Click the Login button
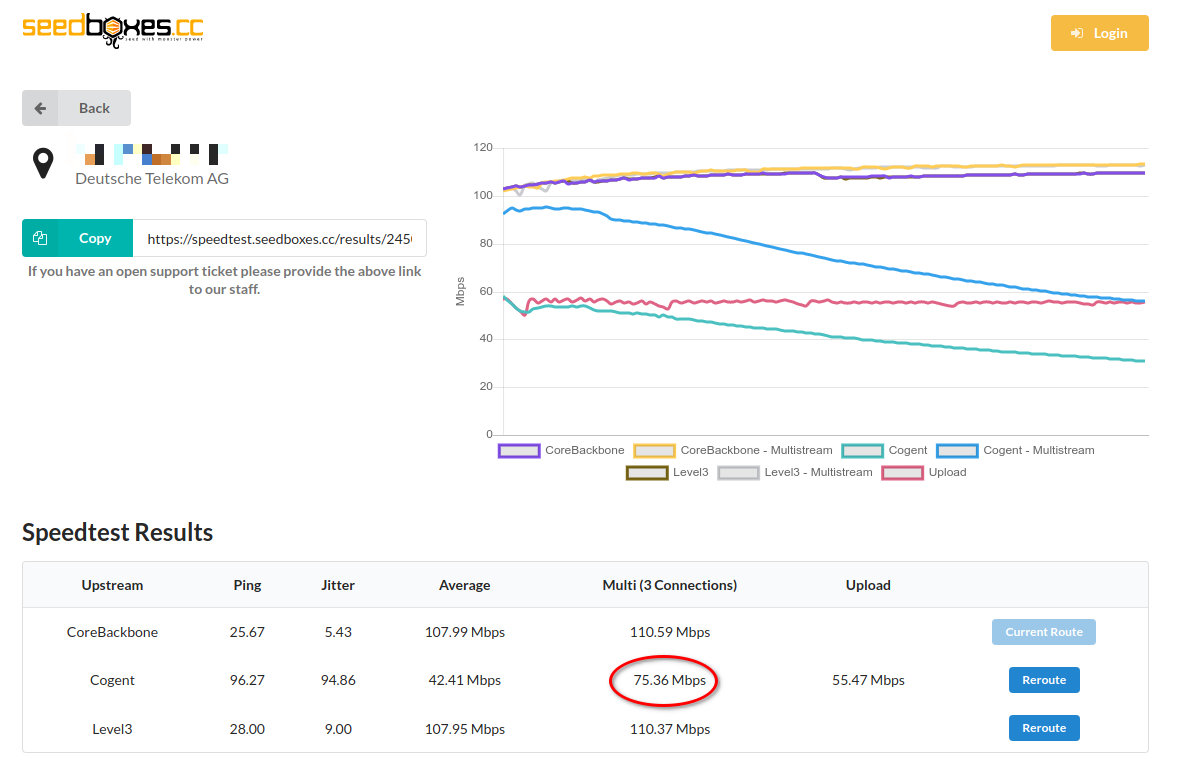Screen dimensions: 1203x767 tap(1099, 33)
